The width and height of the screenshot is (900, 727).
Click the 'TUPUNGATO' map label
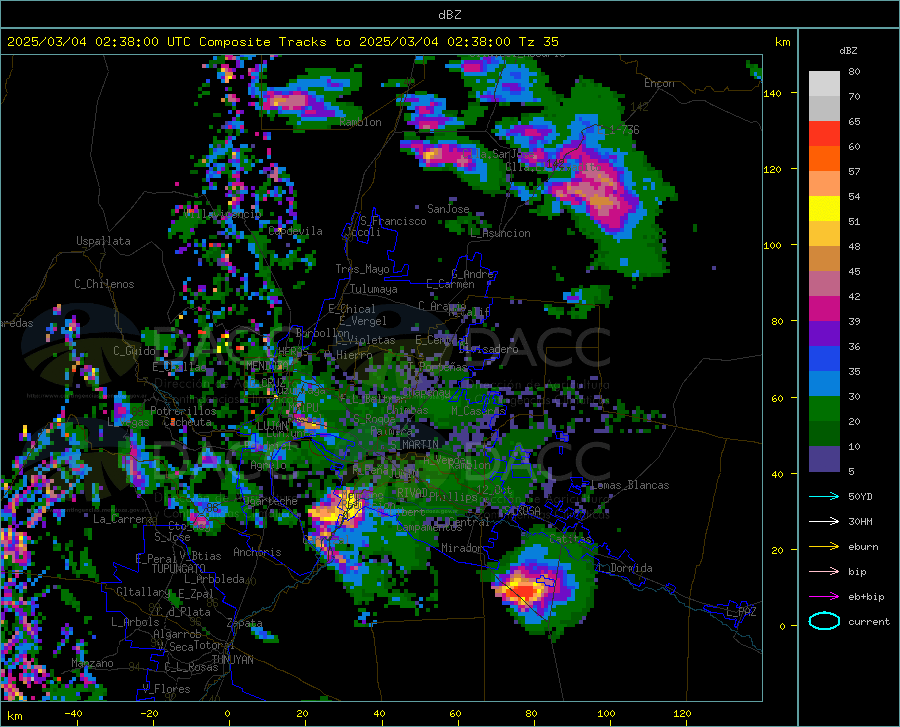pyautogui.click(x=179, y=569)
